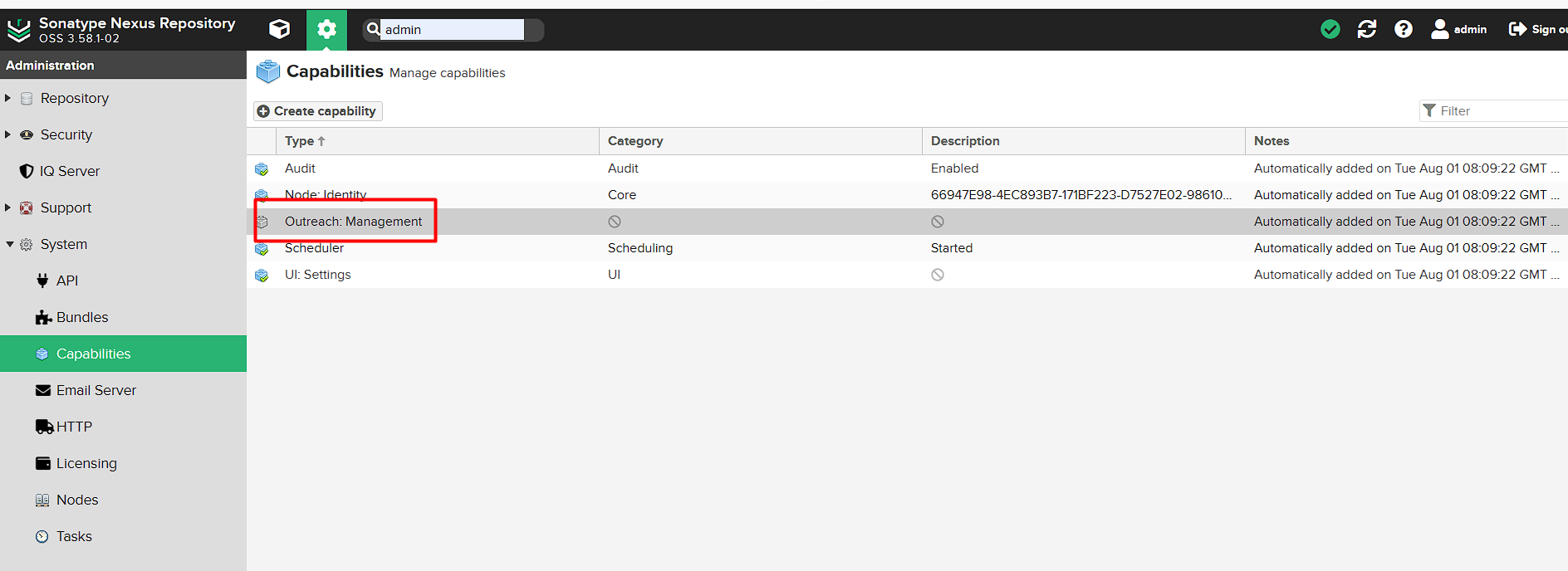Expand the Support section arrow
Viewport: 1568px width, 571px height.
coord(8,207)
